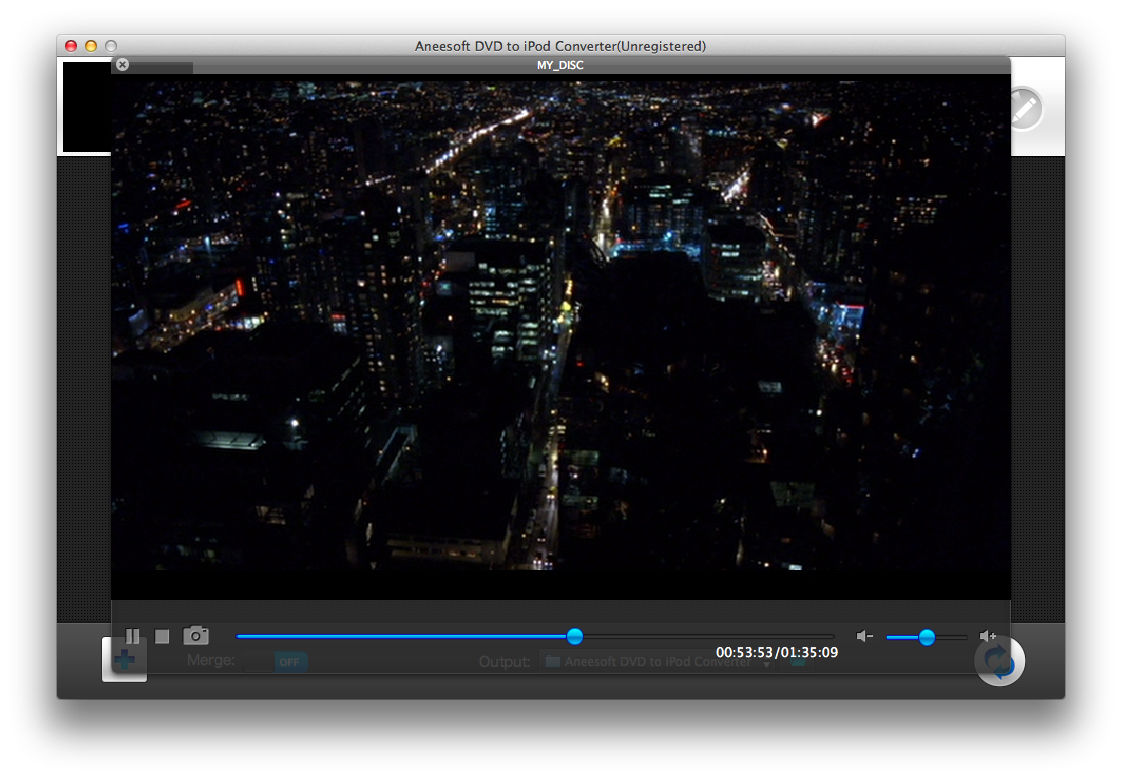
Task: Click the volume slider knob
Action: [927, 637]
